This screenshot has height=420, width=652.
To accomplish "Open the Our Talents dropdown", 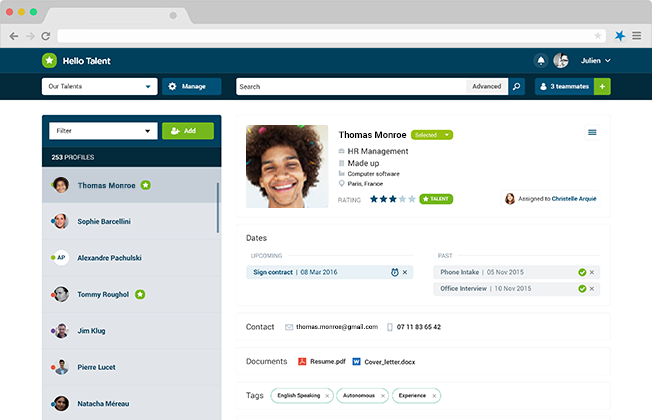I will [99, 86].
